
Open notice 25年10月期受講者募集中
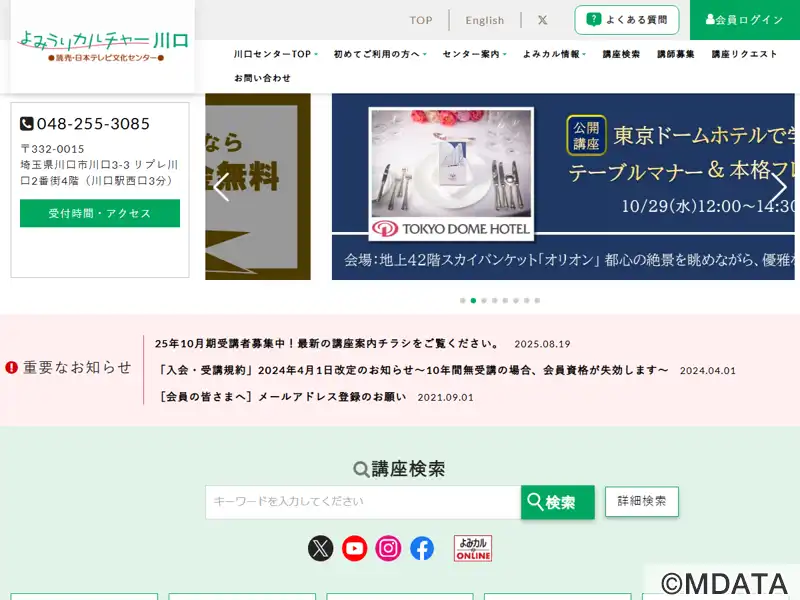click(328, 343)
